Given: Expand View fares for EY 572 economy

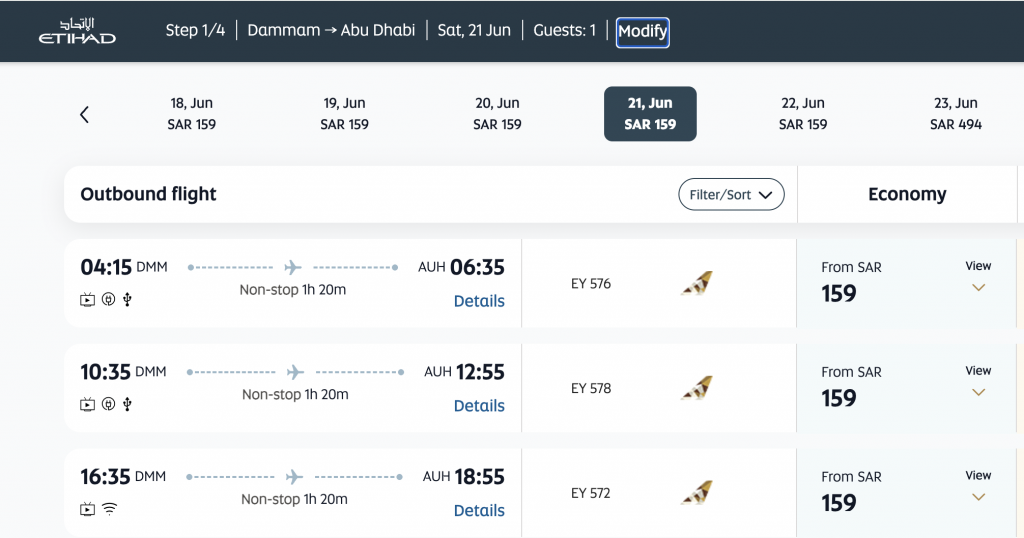Looking at the screenshot, I should pos(978,487).
